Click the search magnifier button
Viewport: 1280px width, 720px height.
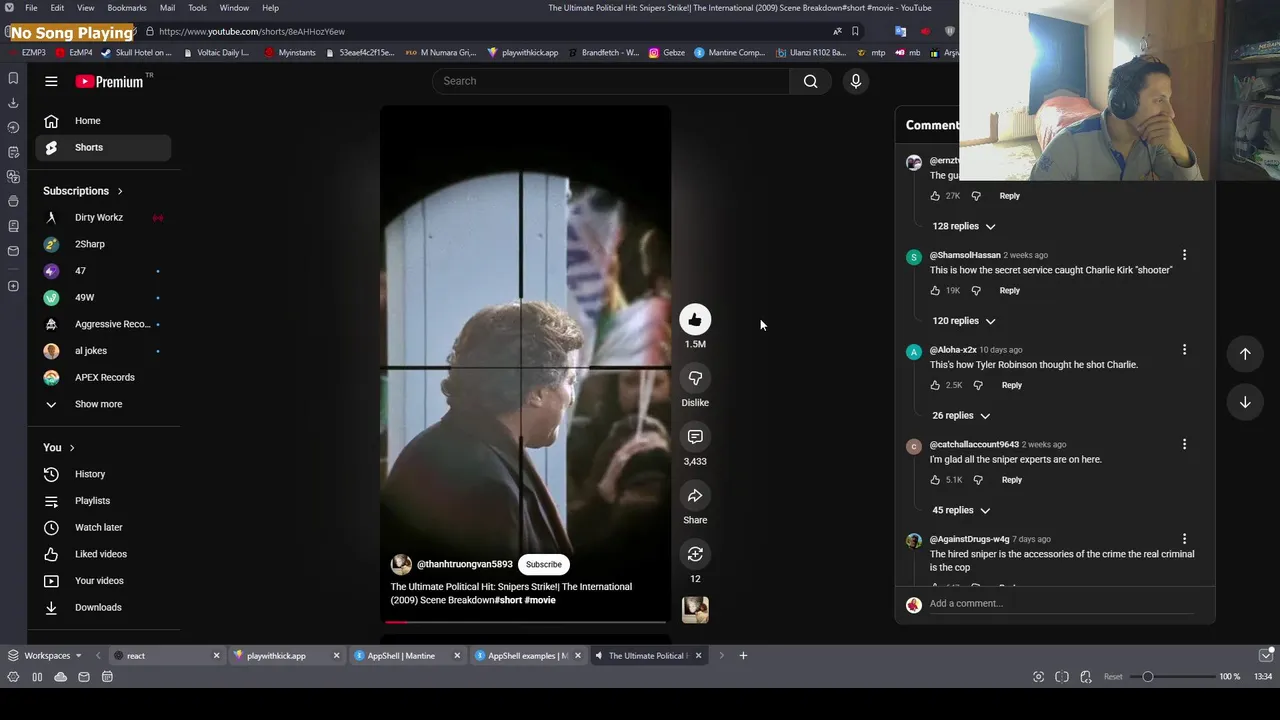click(811, 81)
